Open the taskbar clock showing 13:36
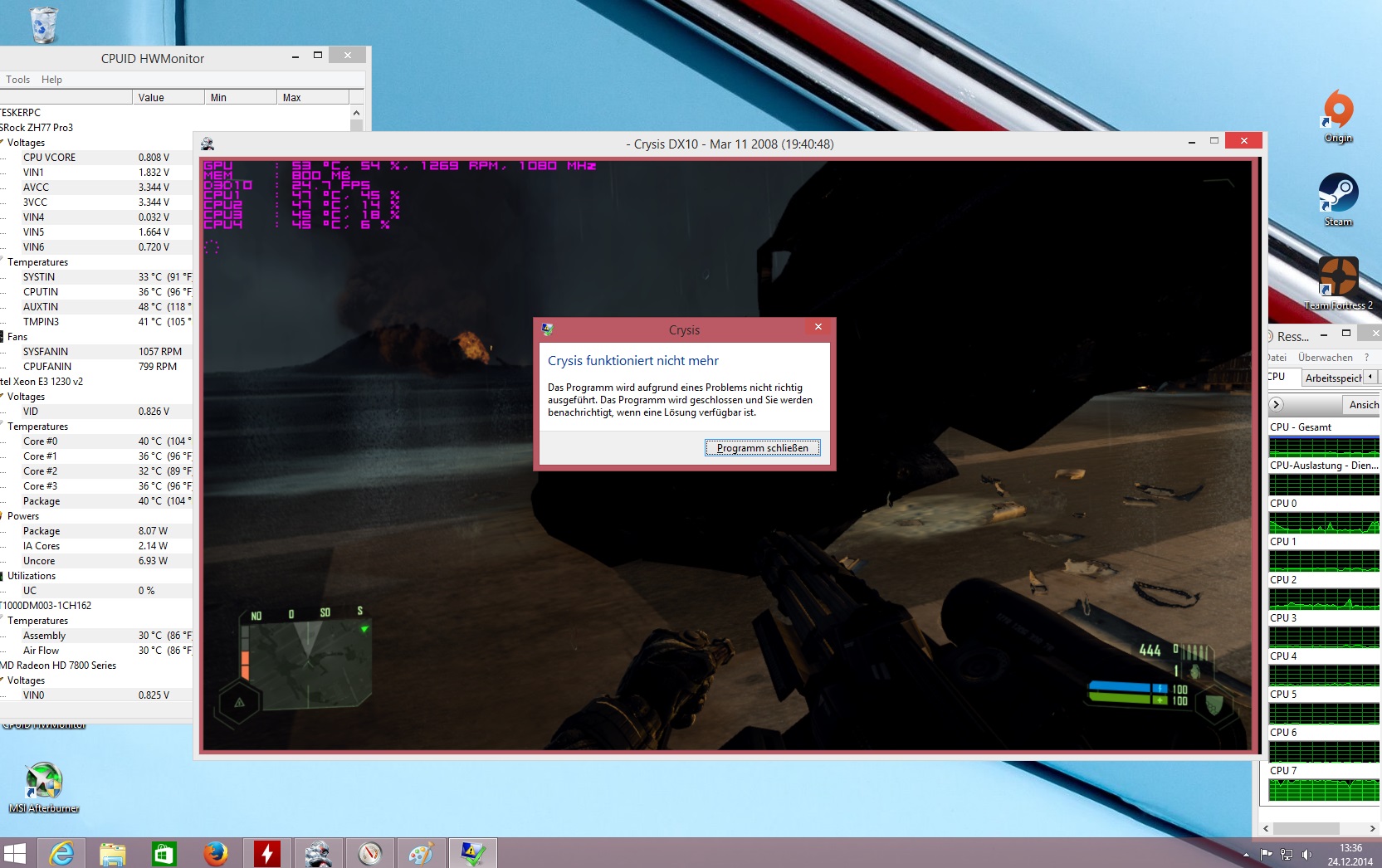The width and height of the screenshot is (1382, 868). (1350, 855)
